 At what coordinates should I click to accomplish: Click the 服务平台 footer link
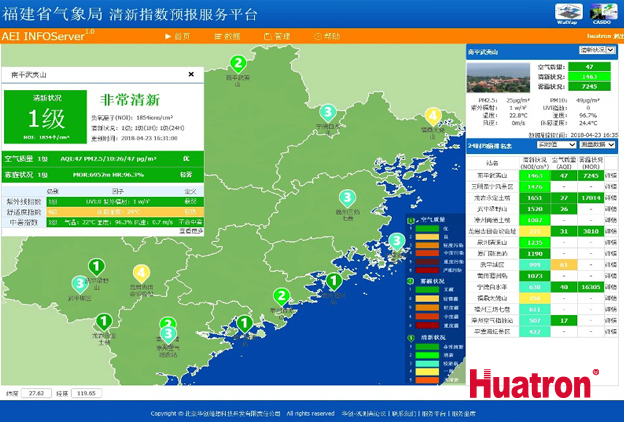[x=433, y=413]
